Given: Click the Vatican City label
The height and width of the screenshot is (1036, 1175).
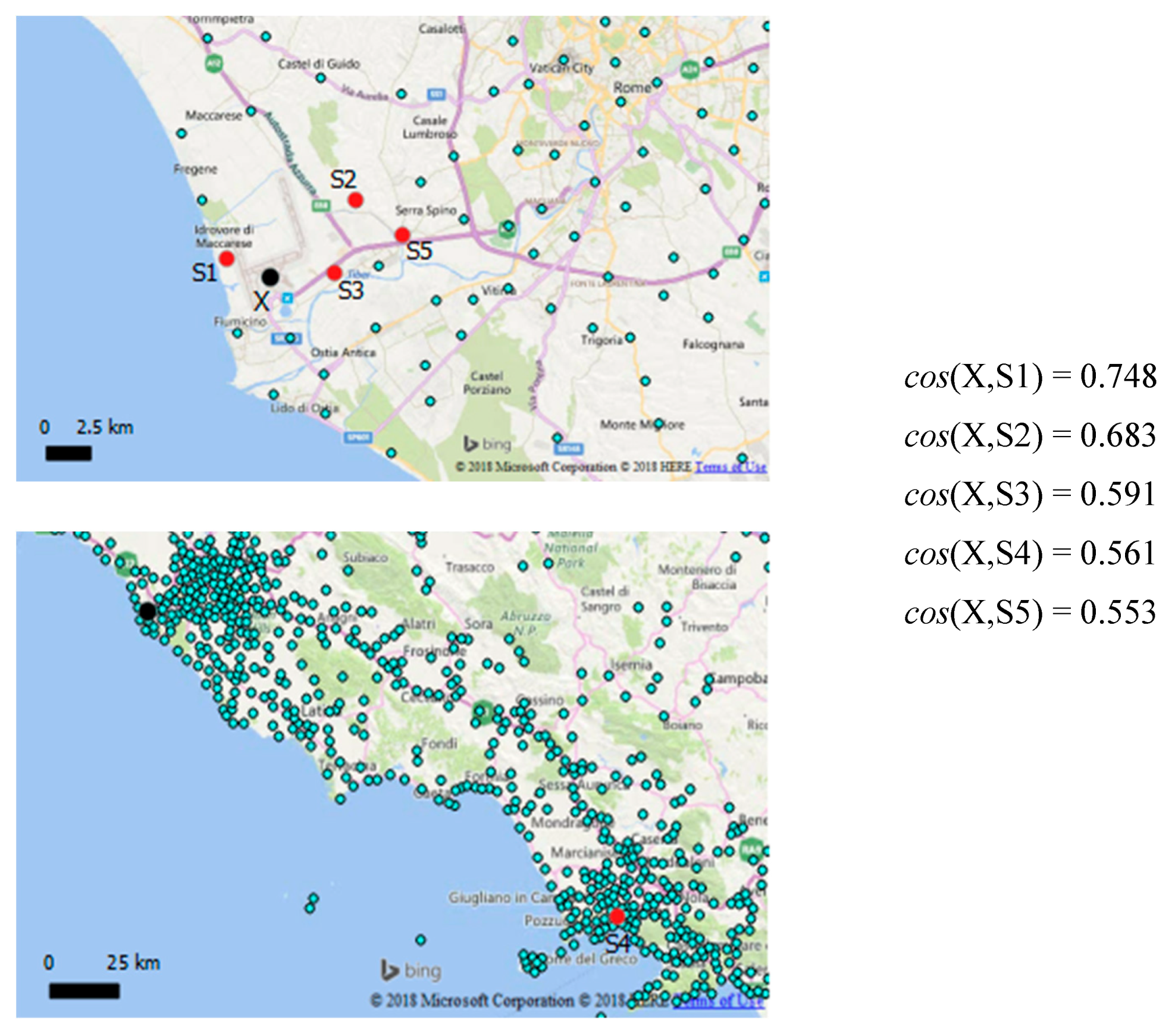Looking at the screenshot, I should pos(562,68).
